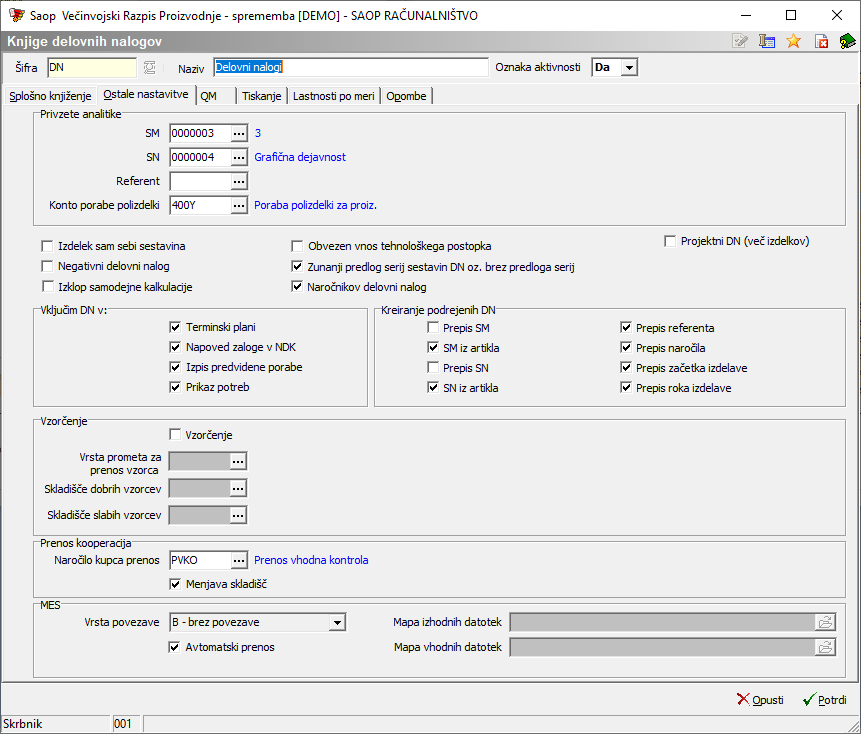Confirm with the Potrdi button
Image resolution: width=861 pixels, height=734 pixels.
825,700
